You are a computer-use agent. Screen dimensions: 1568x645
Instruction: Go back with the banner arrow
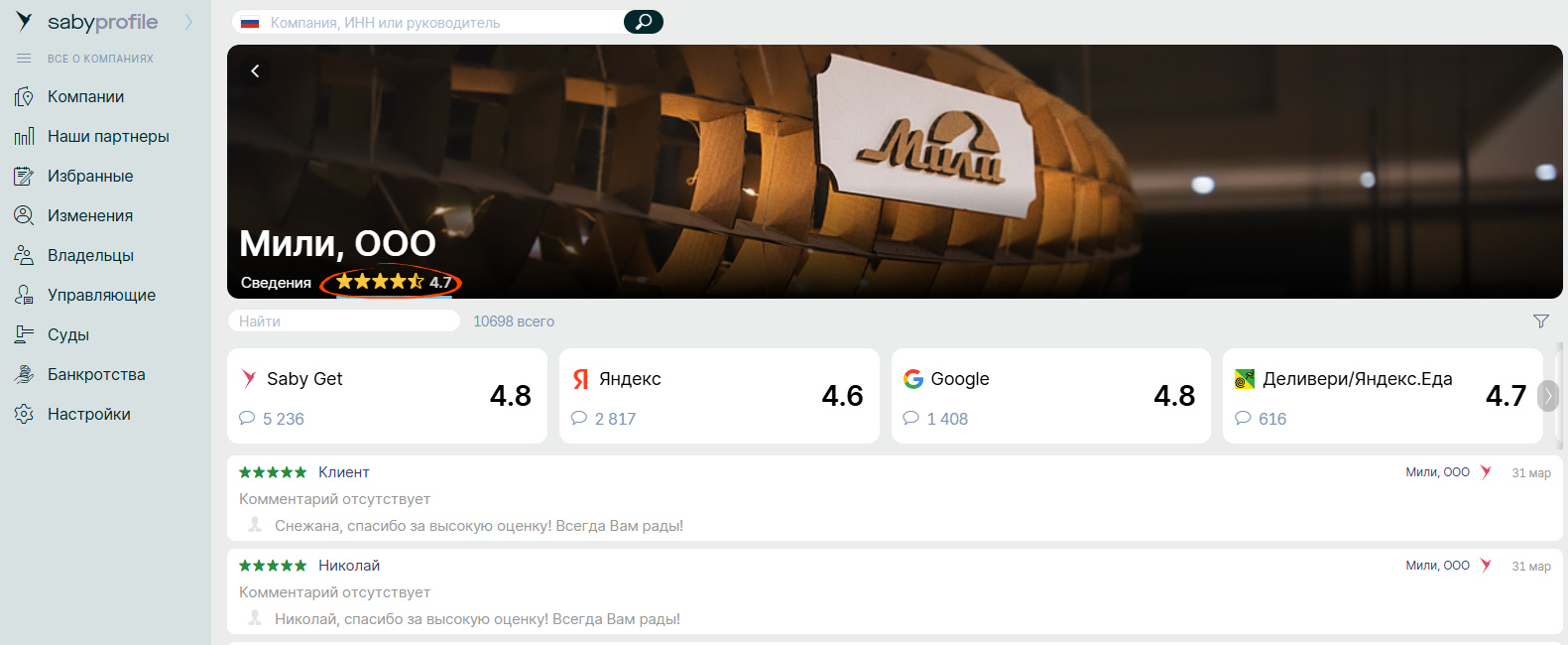click(x=255, y=70)
